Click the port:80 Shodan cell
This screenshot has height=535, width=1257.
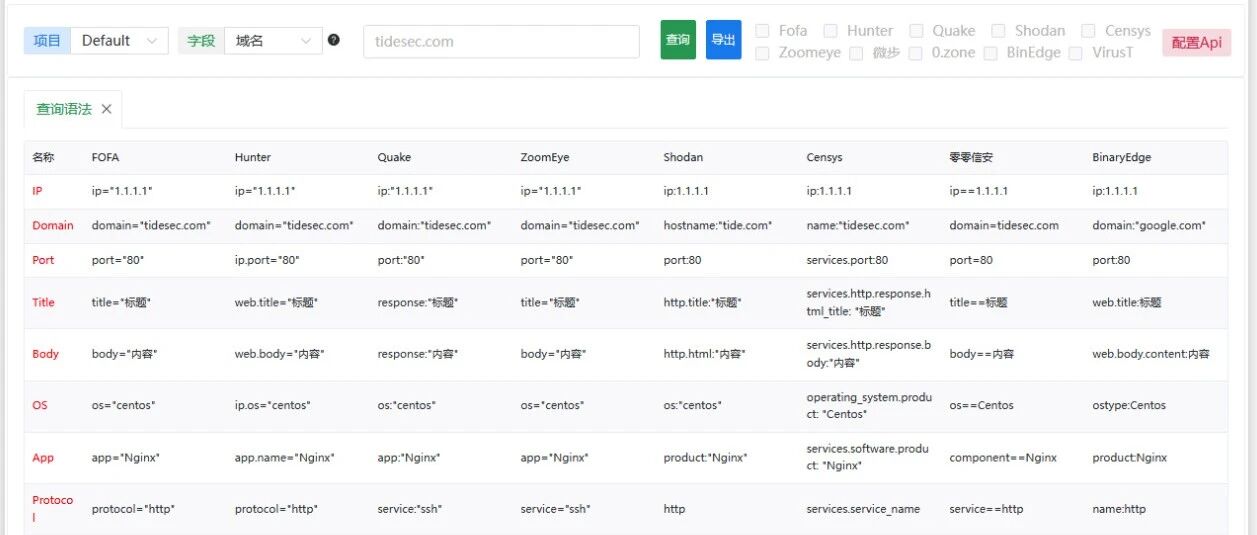click(x=683, y=259)
